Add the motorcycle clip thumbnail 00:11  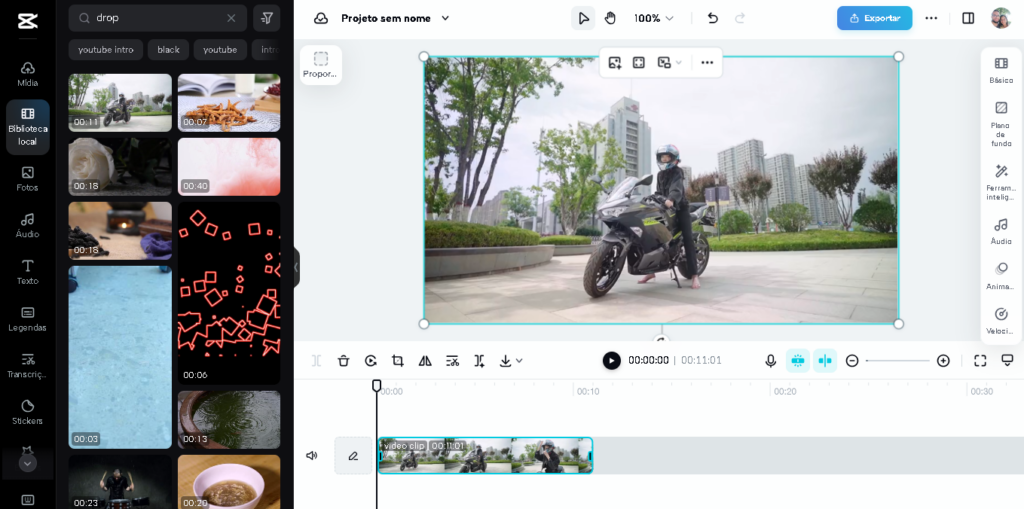[x=120, y=103]
